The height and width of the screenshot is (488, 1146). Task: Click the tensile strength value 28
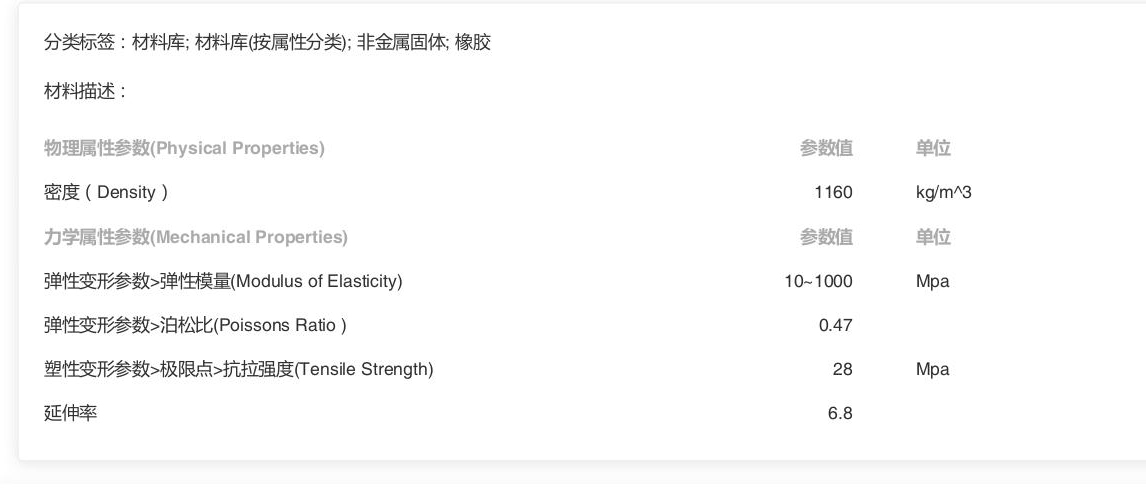[x=843, y=370]
